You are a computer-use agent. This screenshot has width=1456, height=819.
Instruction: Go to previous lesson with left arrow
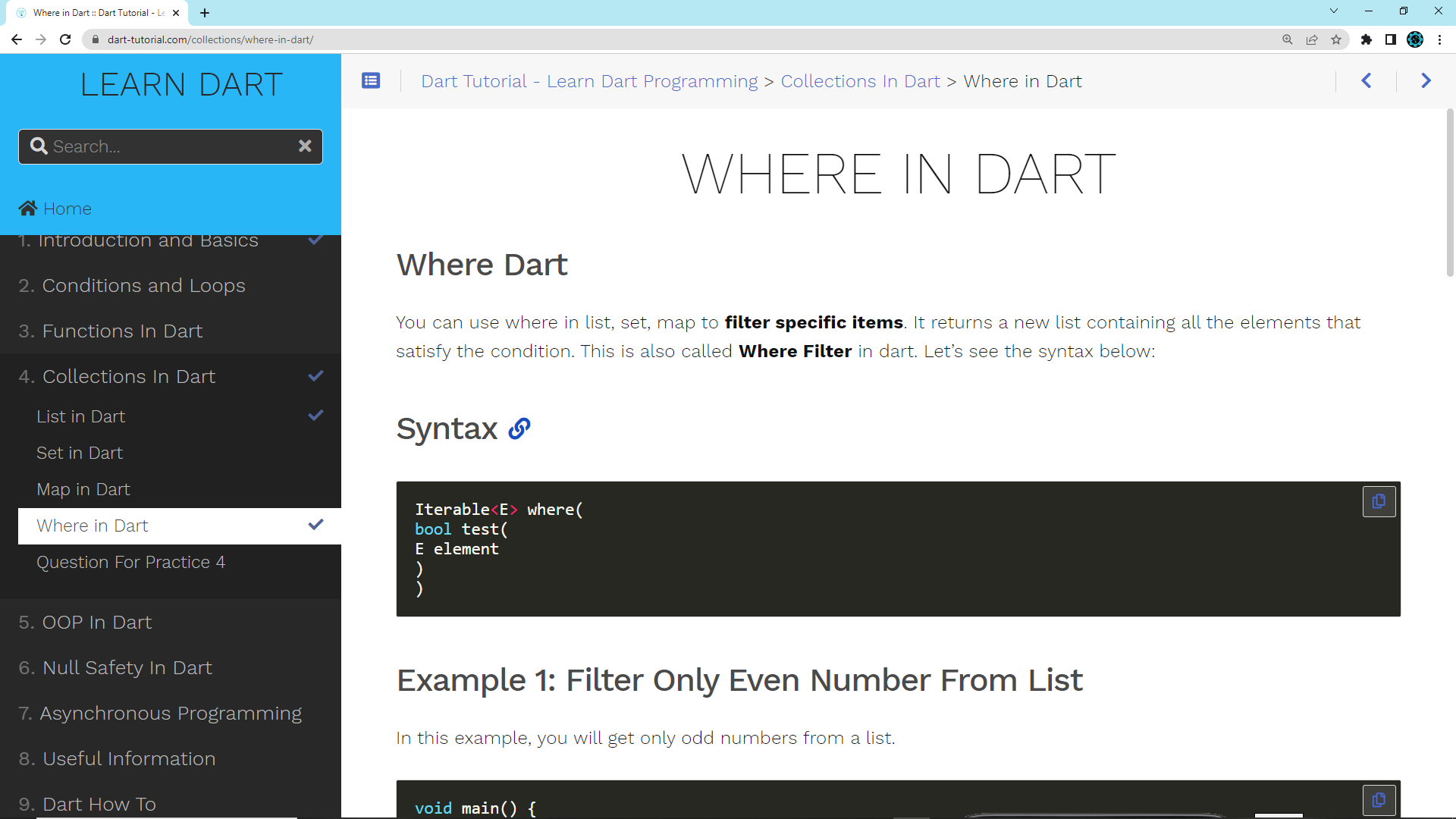[1367, 80]
